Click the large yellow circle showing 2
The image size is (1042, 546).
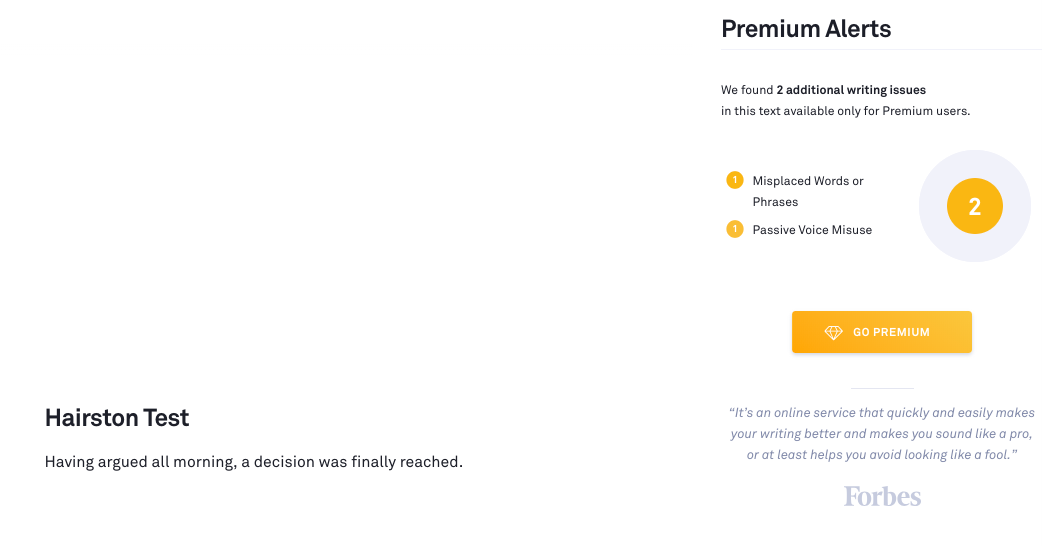(x=974, y=206)
